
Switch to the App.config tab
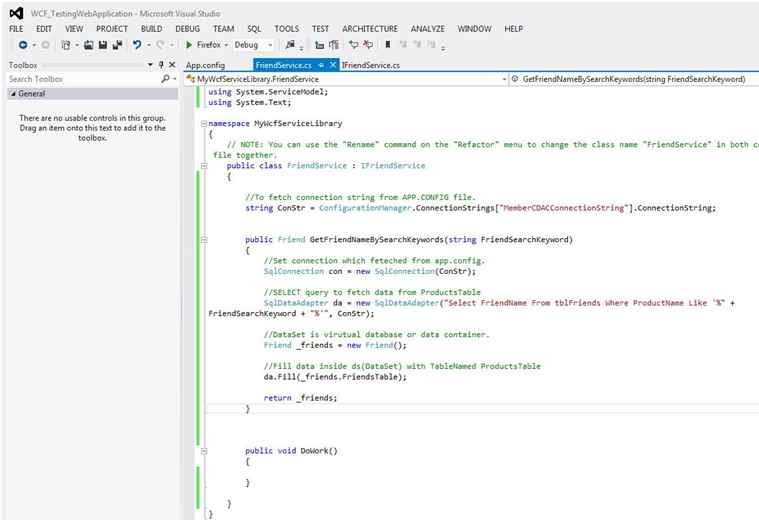point(205,65)
